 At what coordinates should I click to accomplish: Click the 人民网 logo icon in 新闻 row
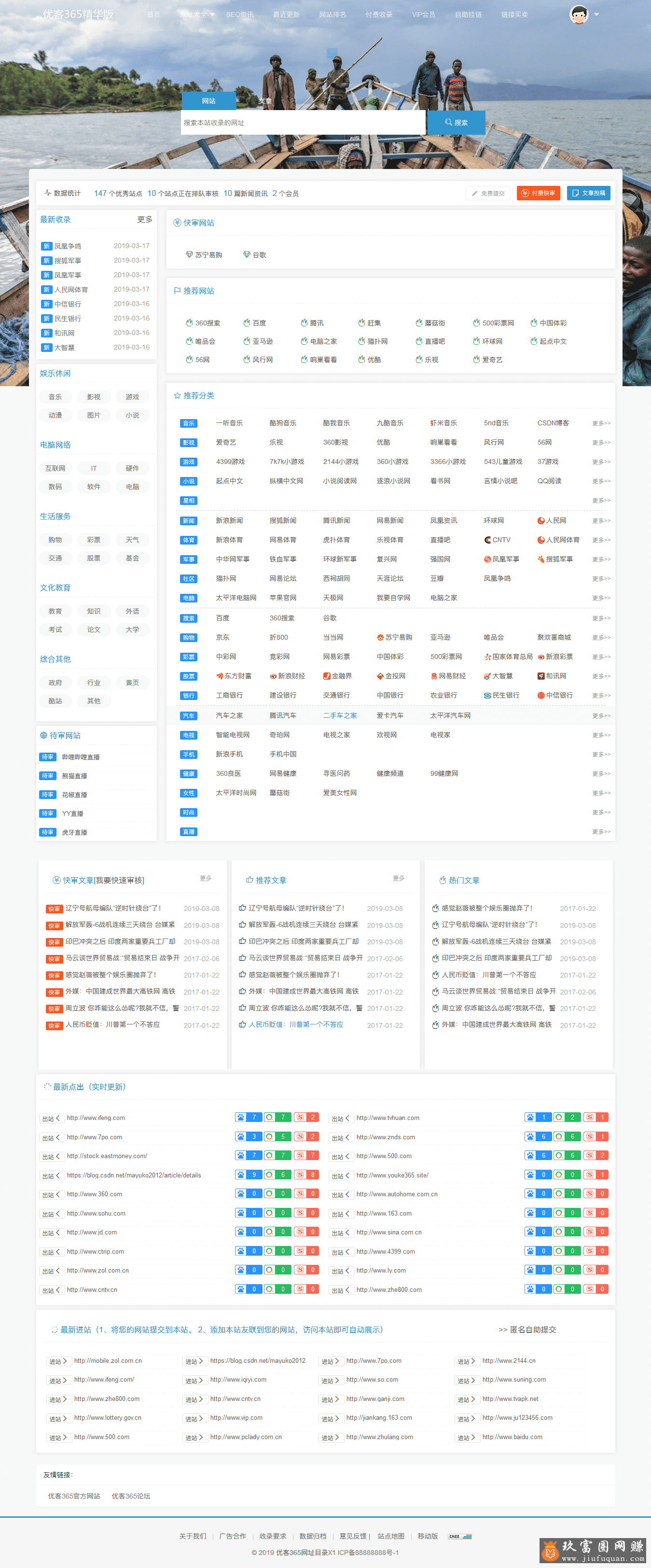541,520
